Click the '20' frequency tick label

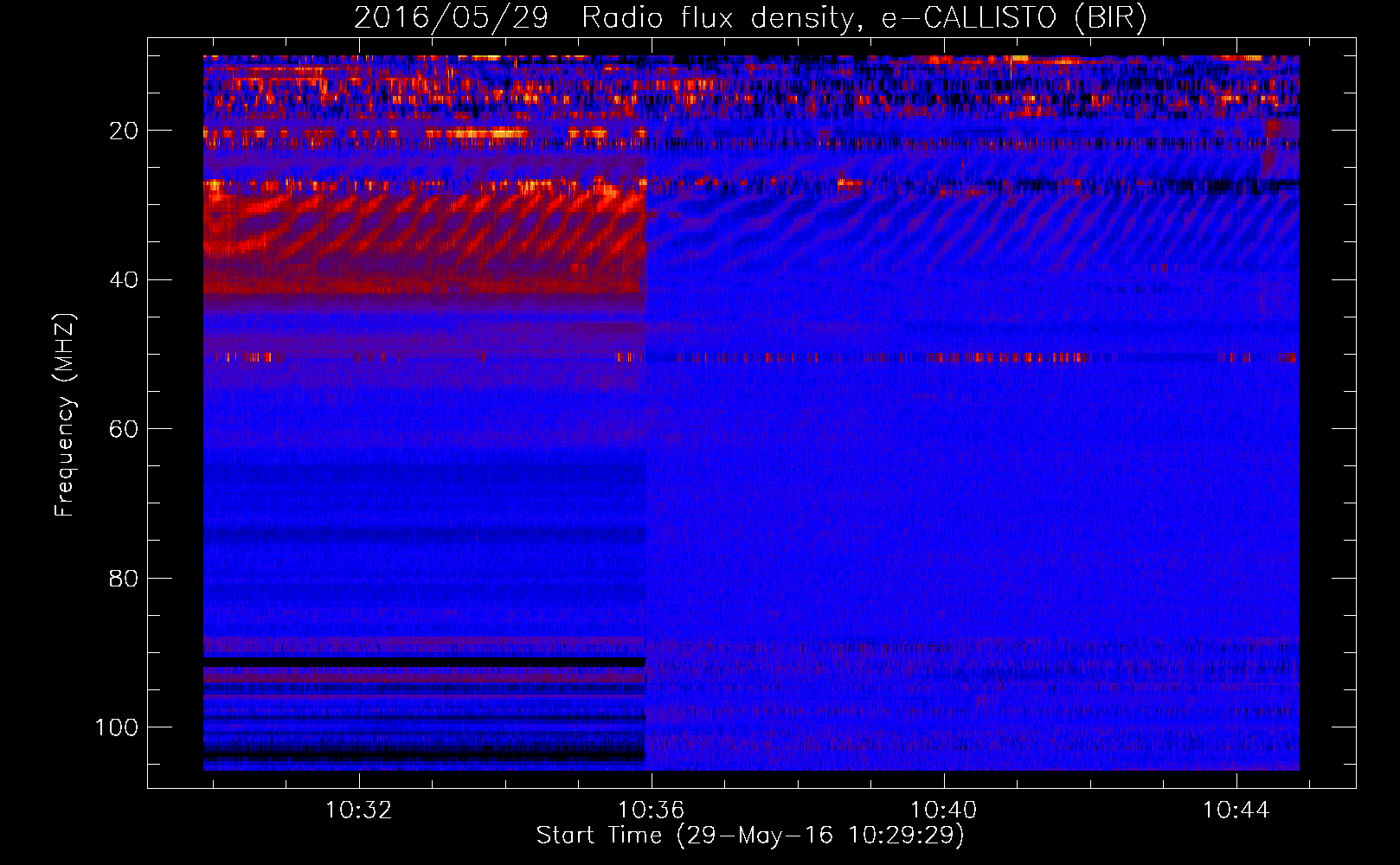(124, 131)
